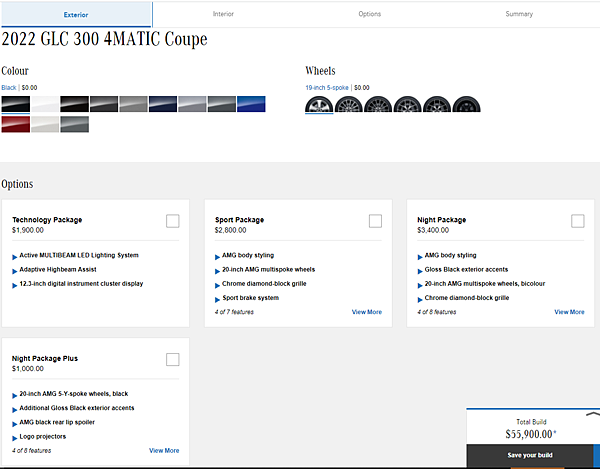Select the 19-inch 5-spoke wheel icon

pos(319,104)
